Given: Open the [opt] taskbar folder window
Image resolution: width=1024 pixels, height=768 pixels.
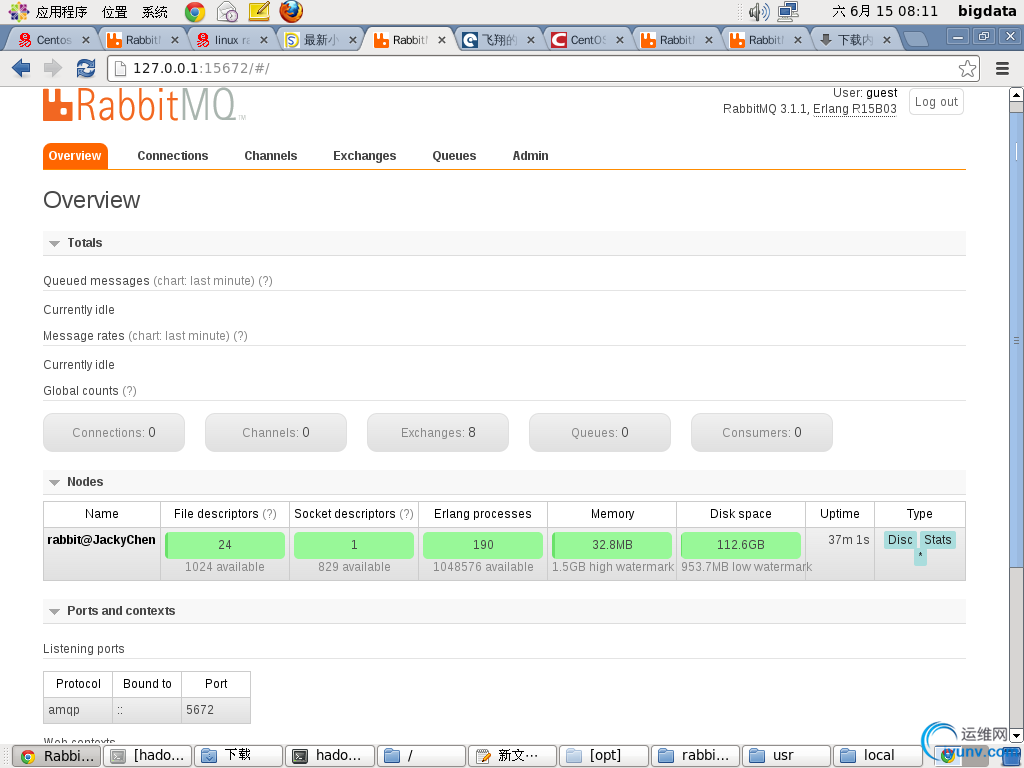Looking at the screenshot, I should point(604,756).
